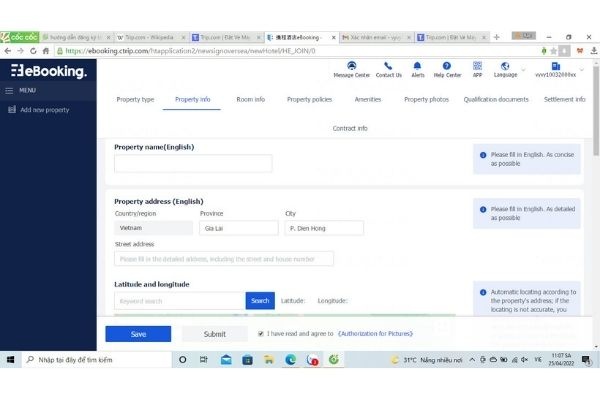Screen dimensions: 600x400
Task: Click the Submit button
Action: (215, 334)
